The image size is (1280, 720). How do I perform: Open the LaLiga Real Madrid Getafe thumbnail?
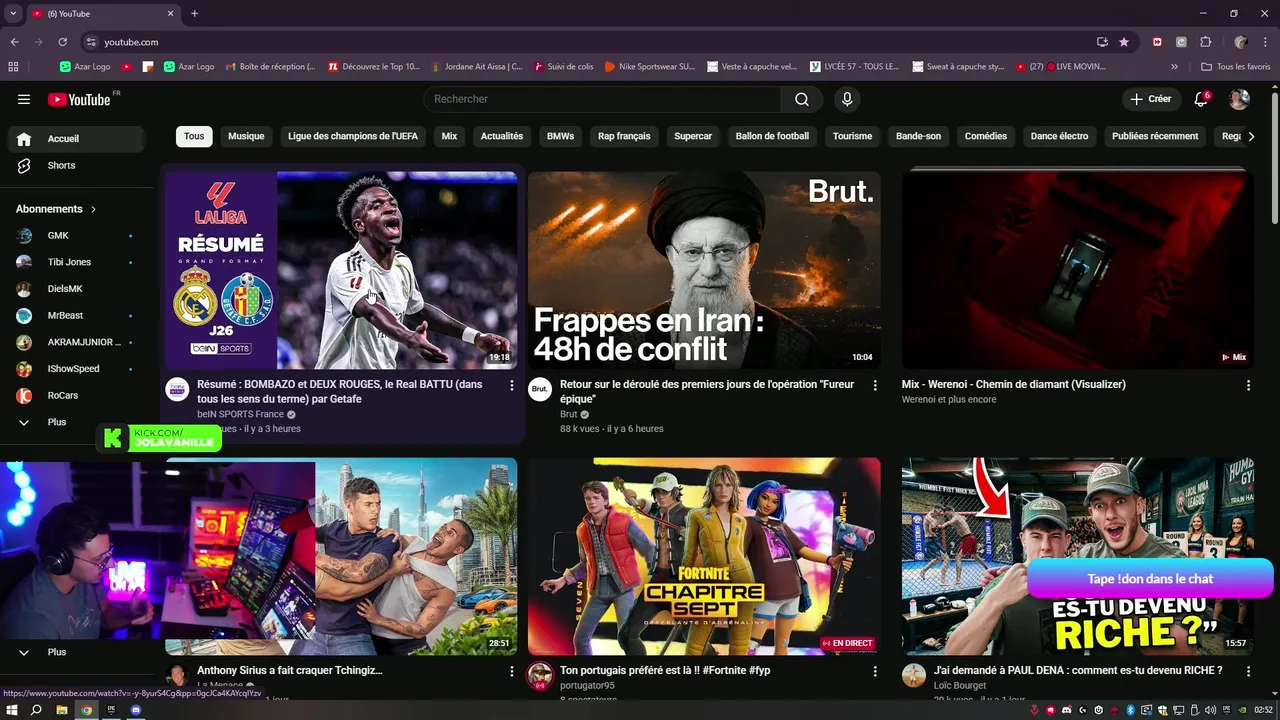point(341,270)
